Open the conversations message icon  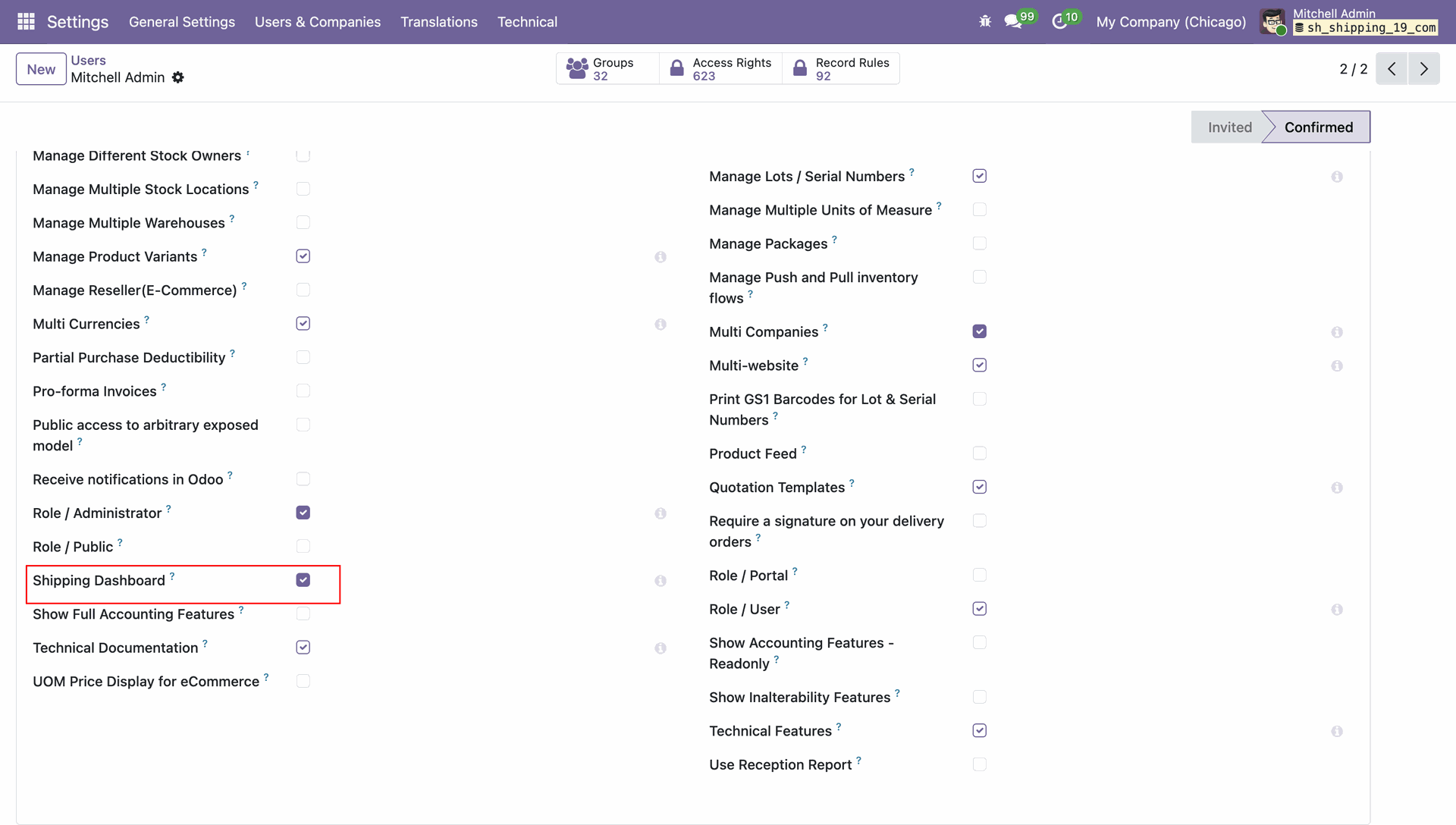1012,22
